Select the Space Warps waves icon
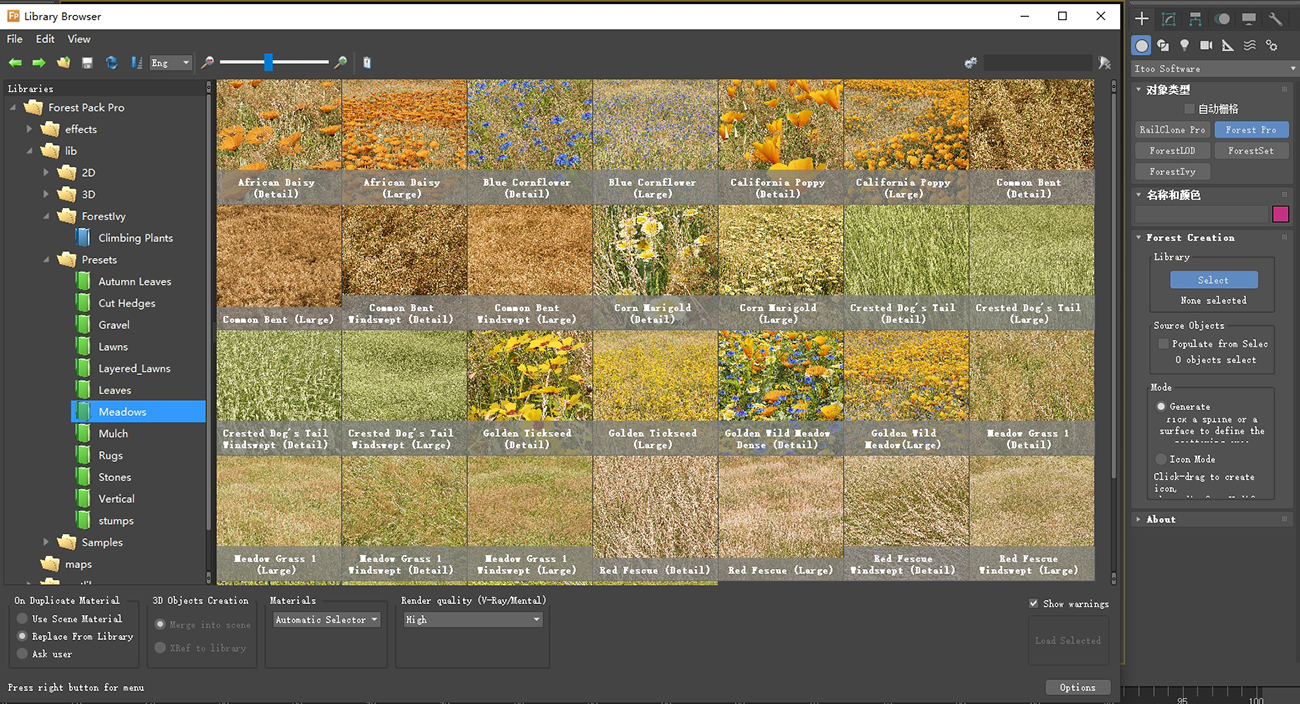Viewport: 1300px width, 704px height. [x=1250, y=46]
